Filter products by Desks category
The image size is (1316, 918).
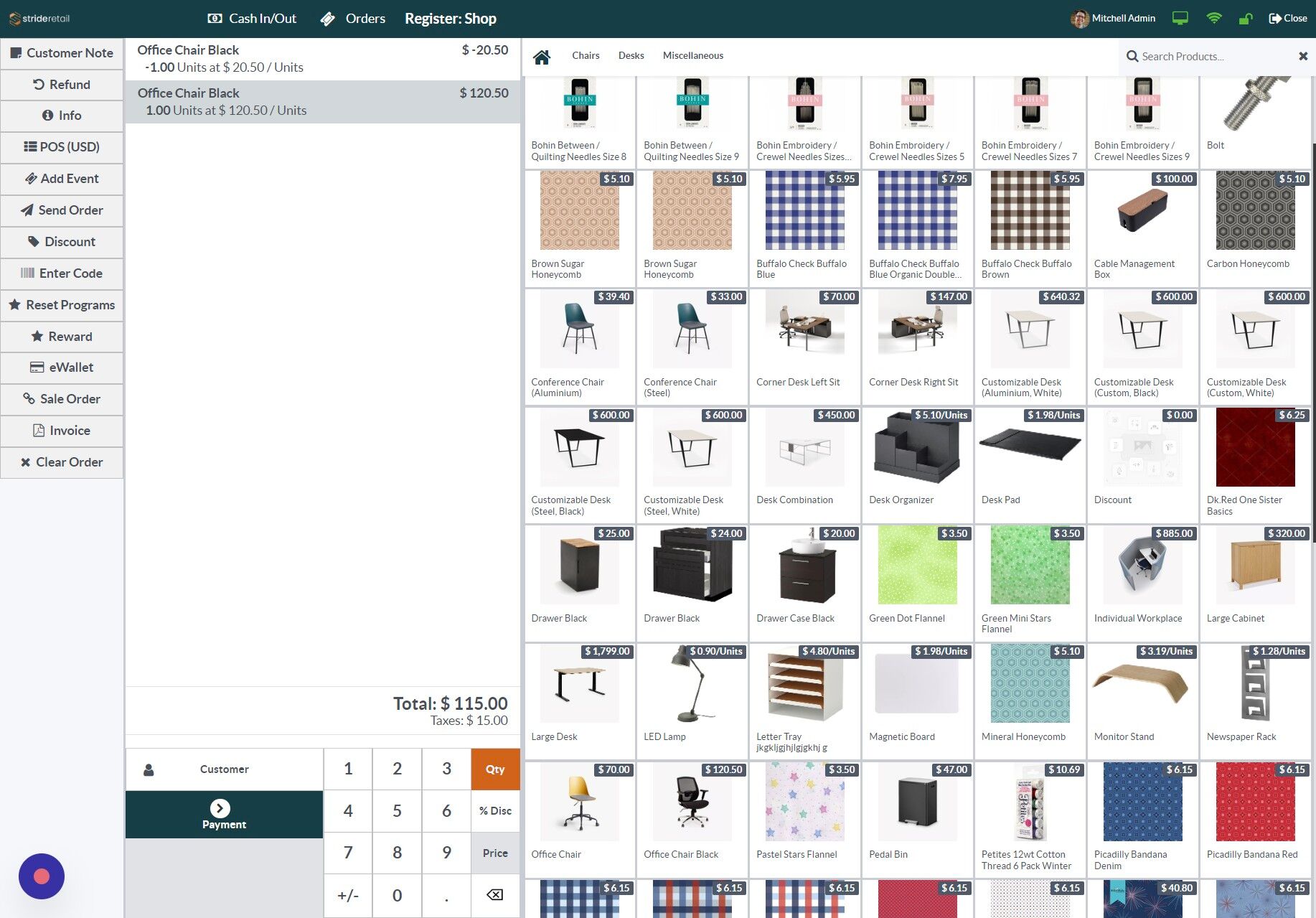click(631, 56)
